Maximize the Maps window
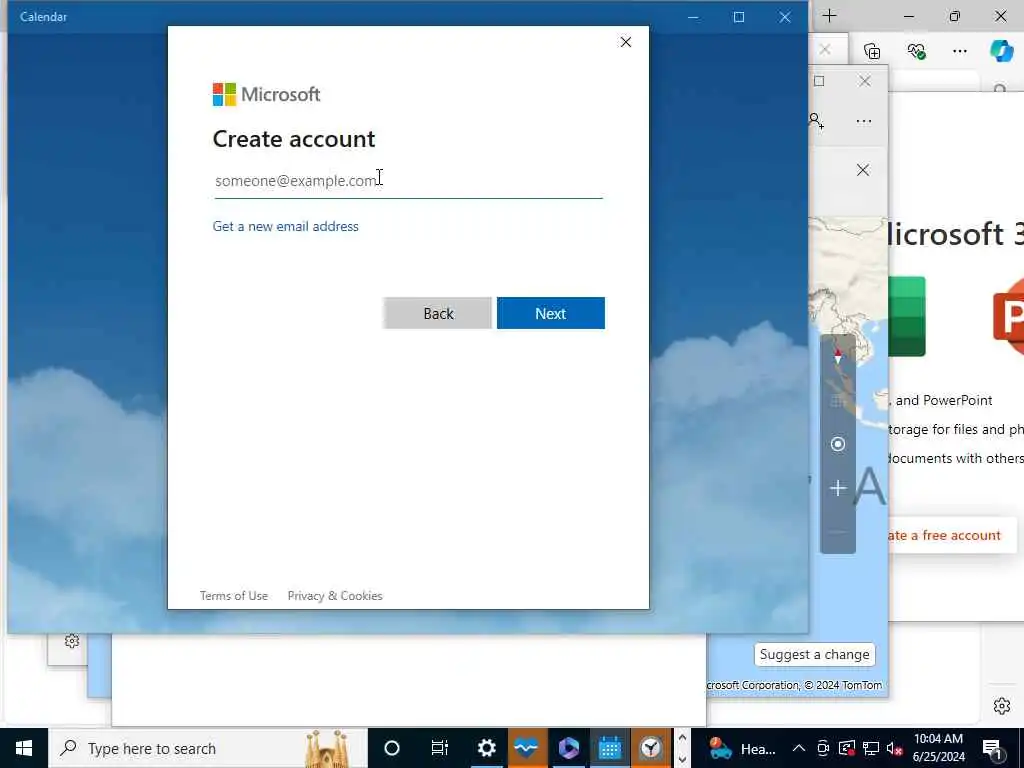Viewport: 1024px width, 768px height. point(819,81)
